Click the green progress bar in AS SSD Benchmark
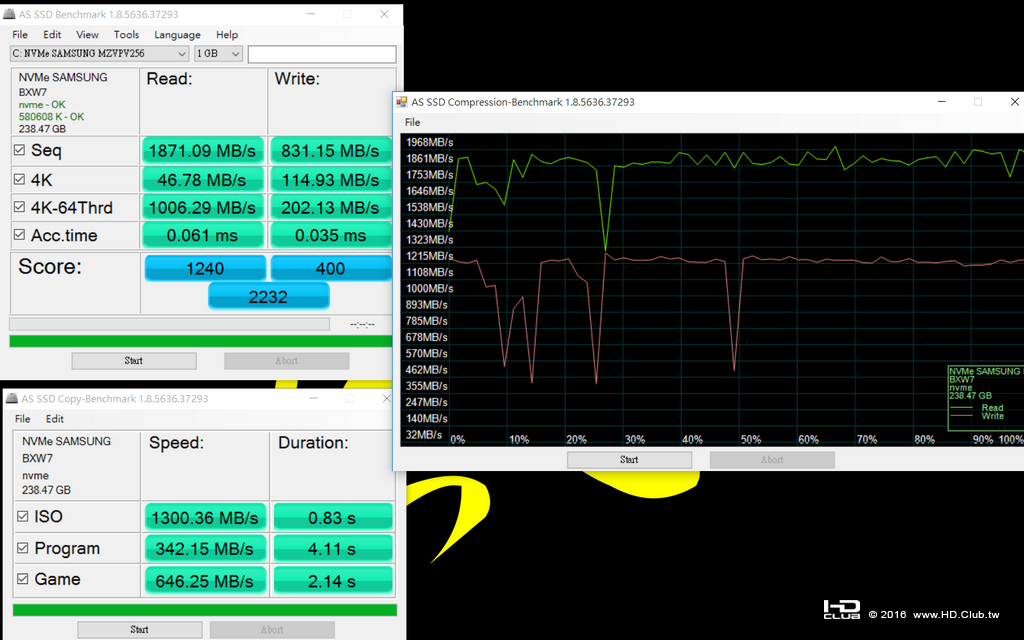Screen dimensions: 1024x640 point(200,341)
